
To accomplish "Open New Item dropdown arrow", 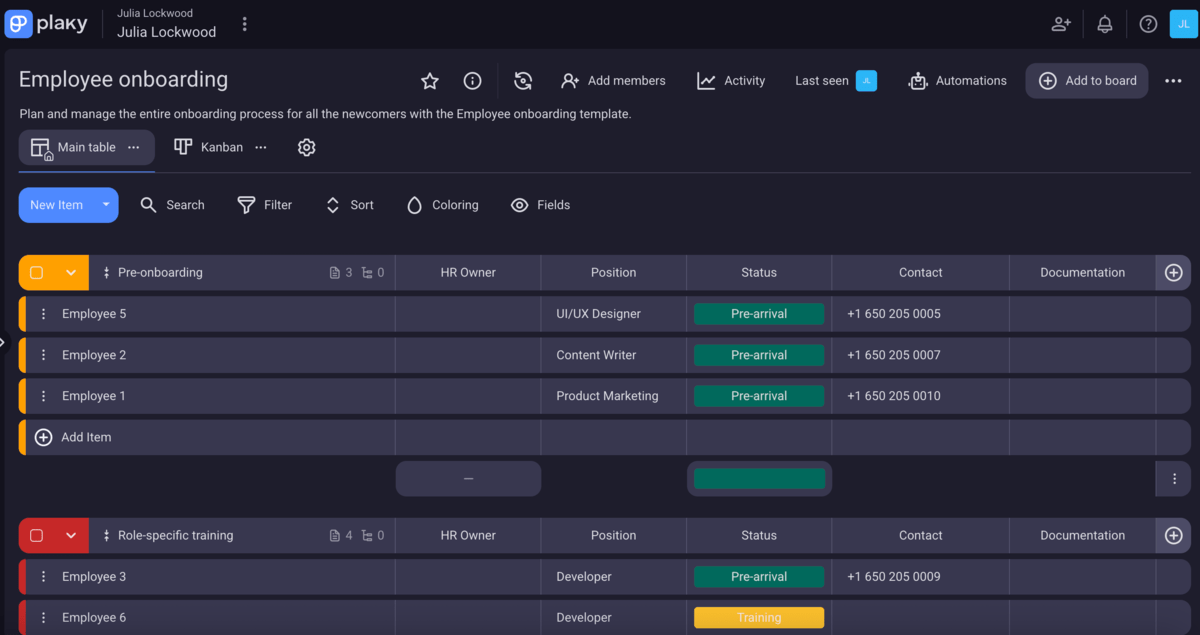I will click(x=106, y=205).
